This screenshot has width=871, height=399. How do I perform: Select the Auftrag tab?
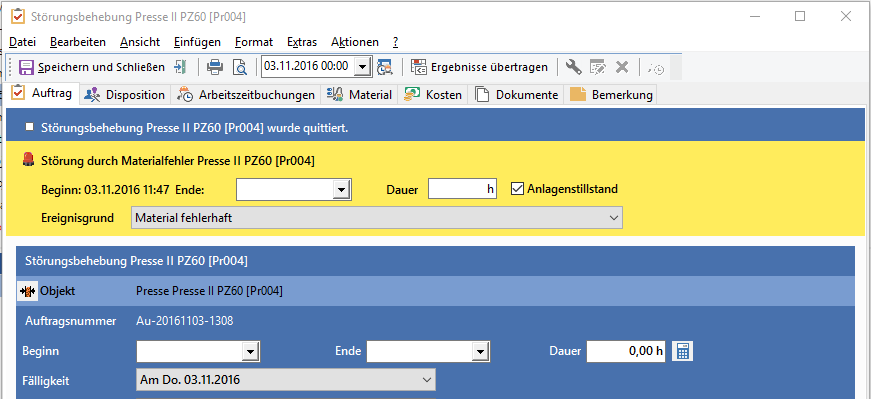pyautogui.click(x=42, y=93)
